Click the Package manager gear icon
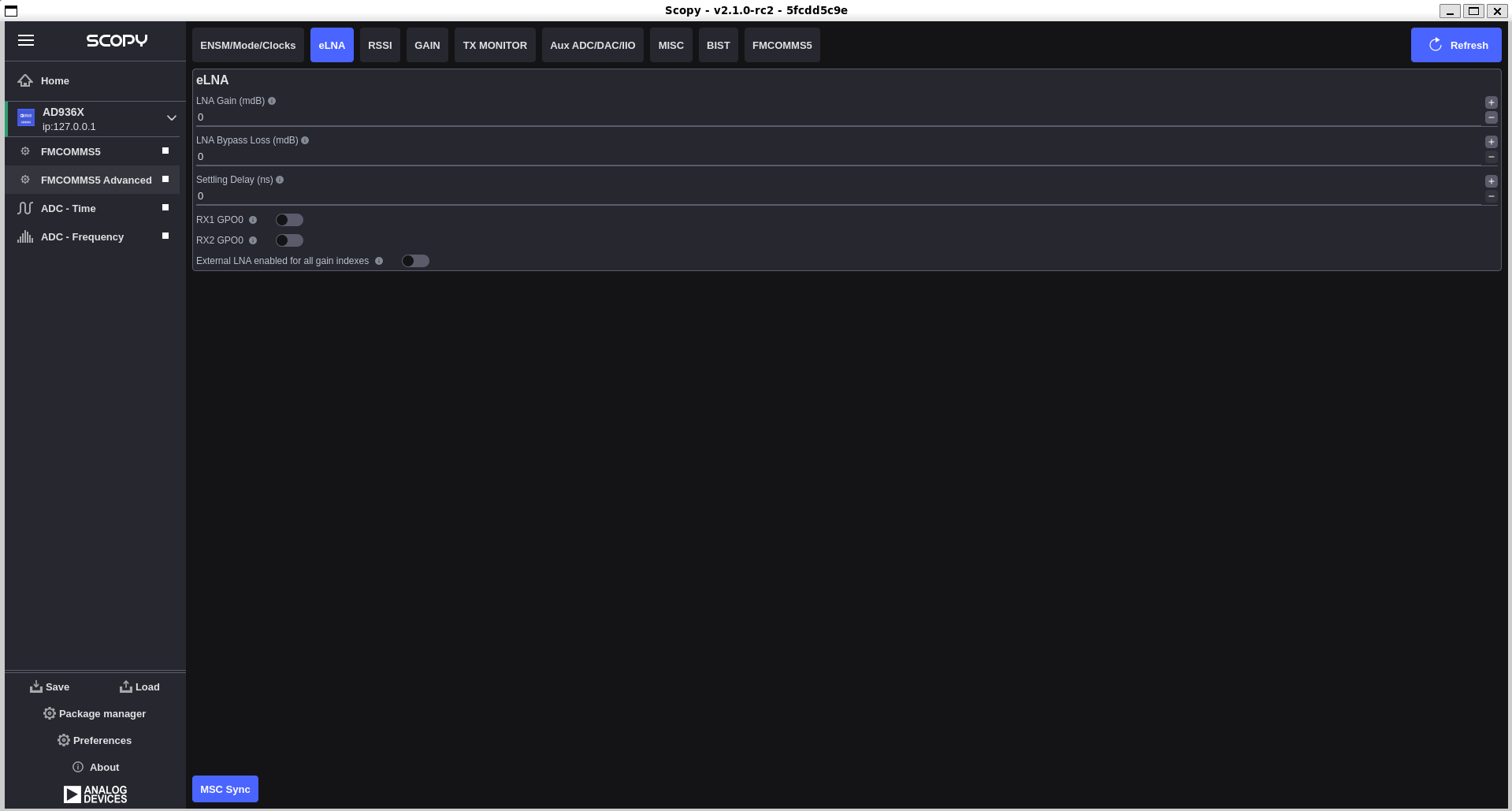The image size is (1512, 811). [x=50, y=713]
